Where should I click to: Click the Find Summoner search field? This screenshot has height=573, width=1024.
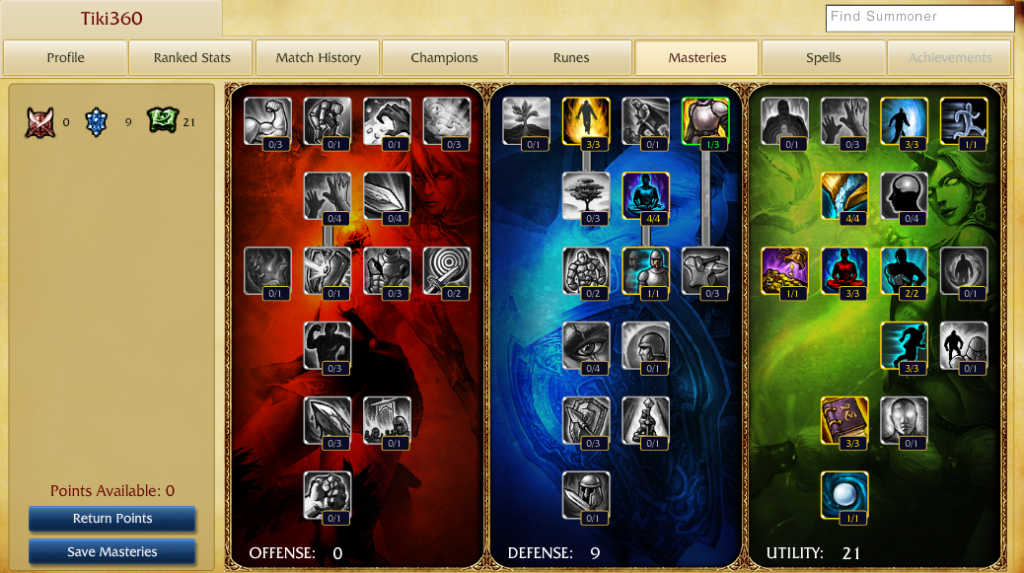point(920,18)
